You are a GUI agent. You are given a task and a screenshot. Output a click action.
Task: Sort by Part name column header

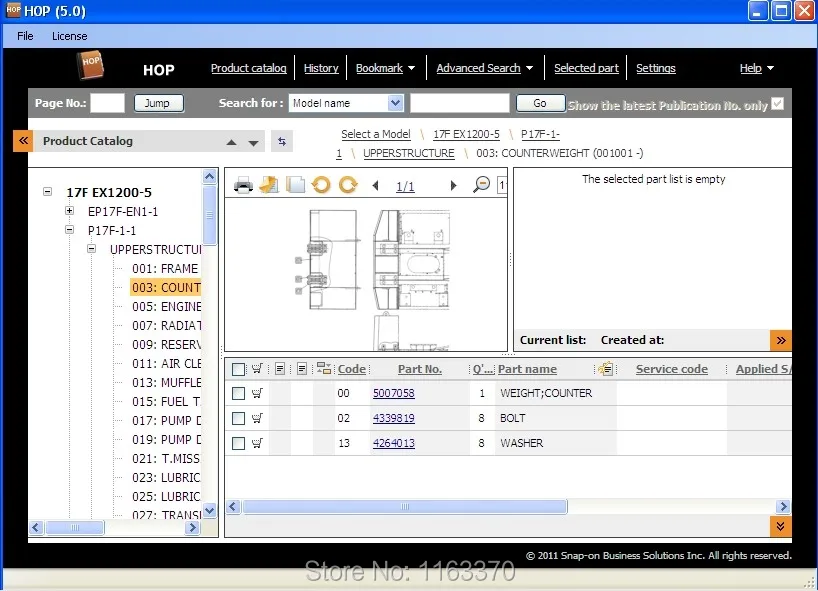click(x=527, y=369)
